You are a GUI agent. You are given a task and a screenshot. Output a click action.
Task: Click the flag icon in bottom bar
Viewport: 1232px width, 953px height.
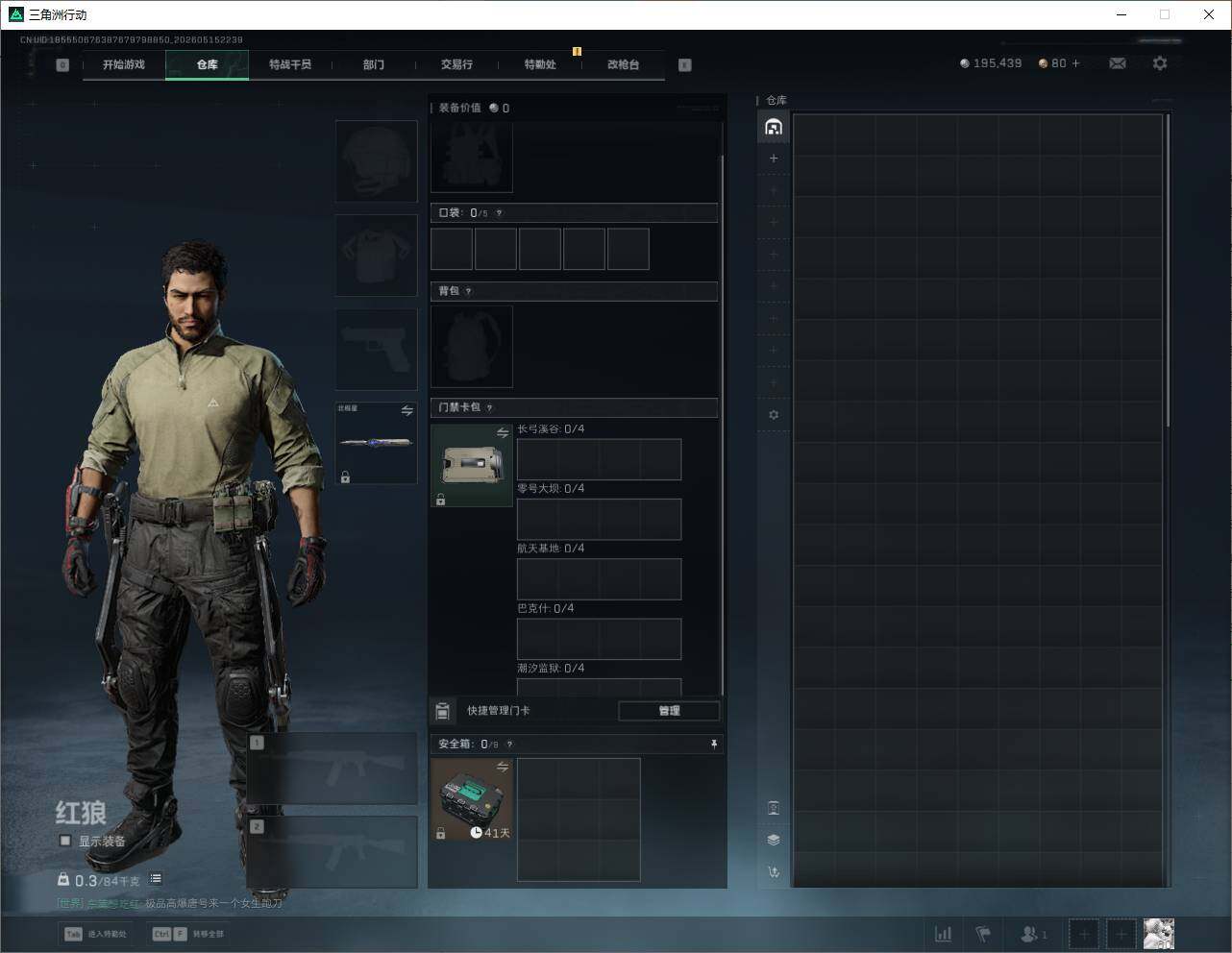[x=983, y=934]
